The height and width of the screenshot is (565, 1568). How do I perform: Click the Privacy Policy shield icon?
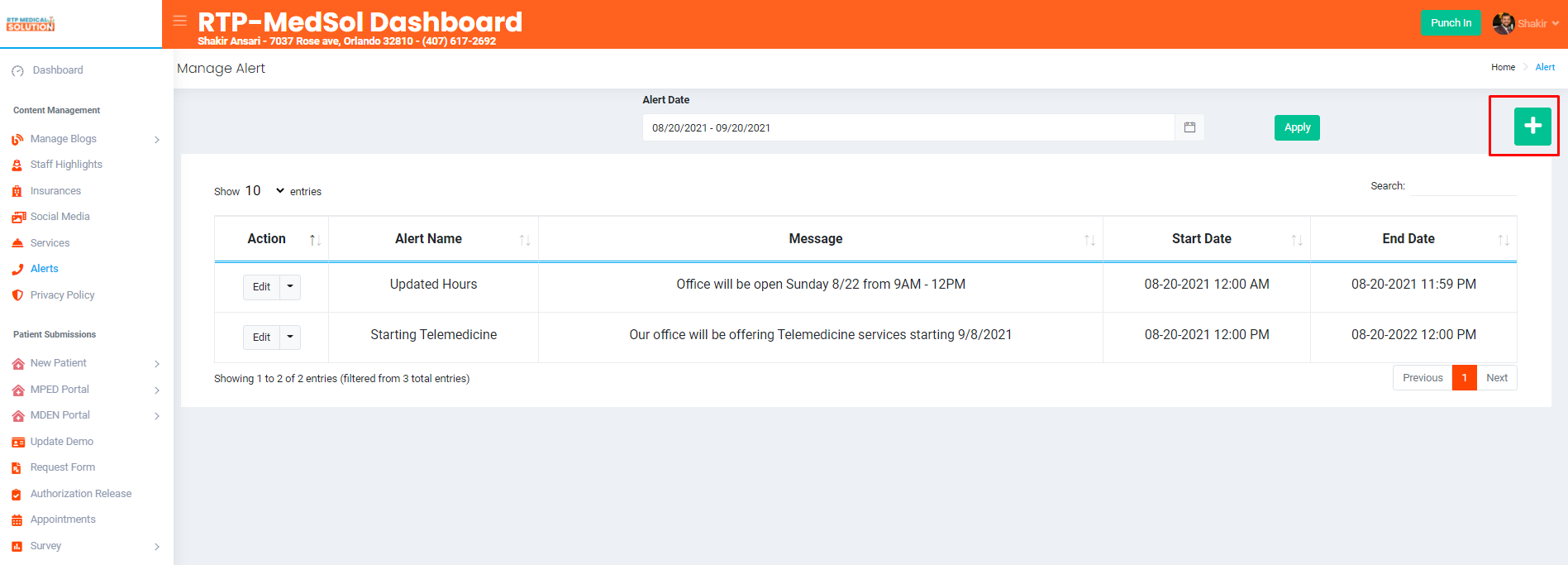coord(17,295)
